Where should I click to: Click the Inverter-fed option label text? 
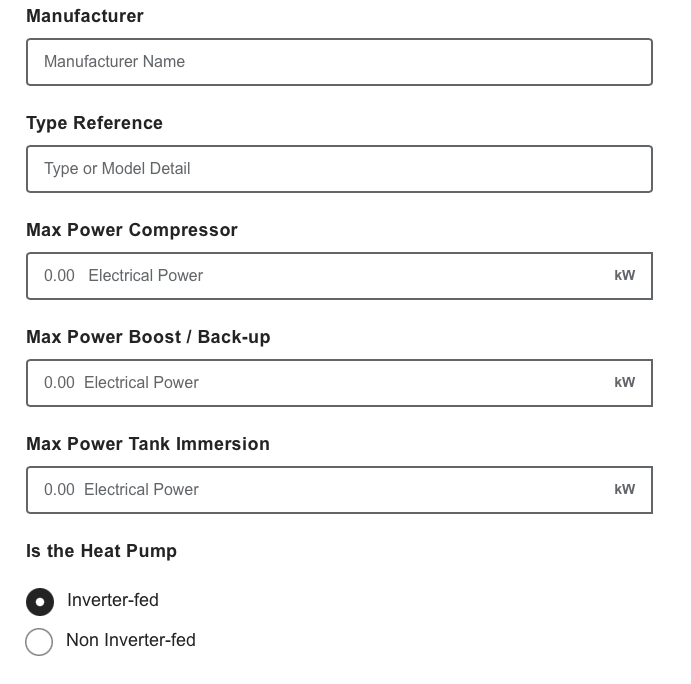click(x=113, y=600)
